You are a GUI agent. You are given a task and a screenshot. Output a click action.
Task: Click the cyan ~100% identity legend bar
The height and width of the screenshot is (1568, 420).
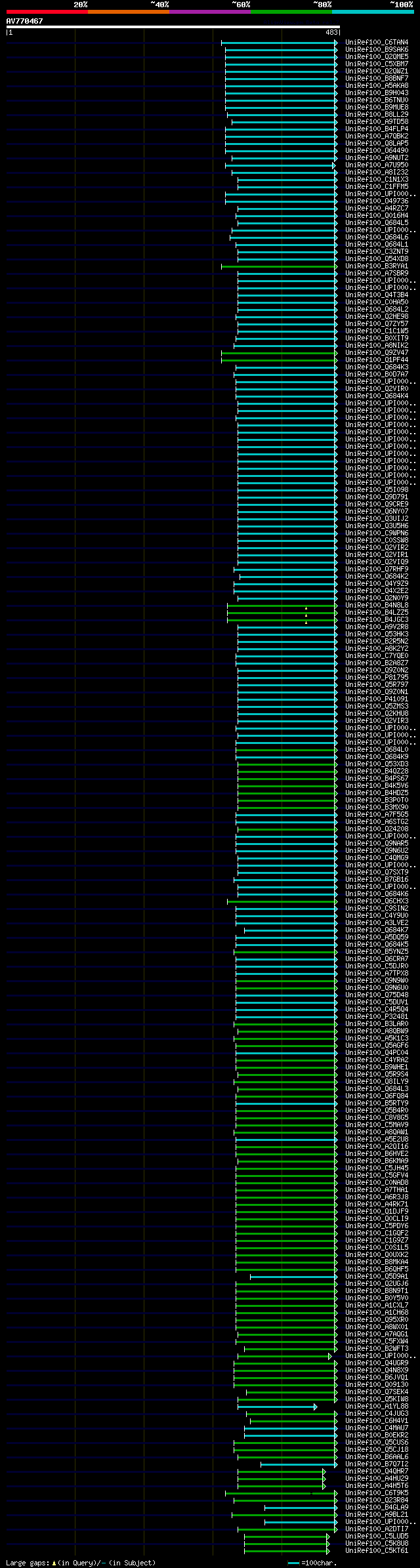[373, 12]
